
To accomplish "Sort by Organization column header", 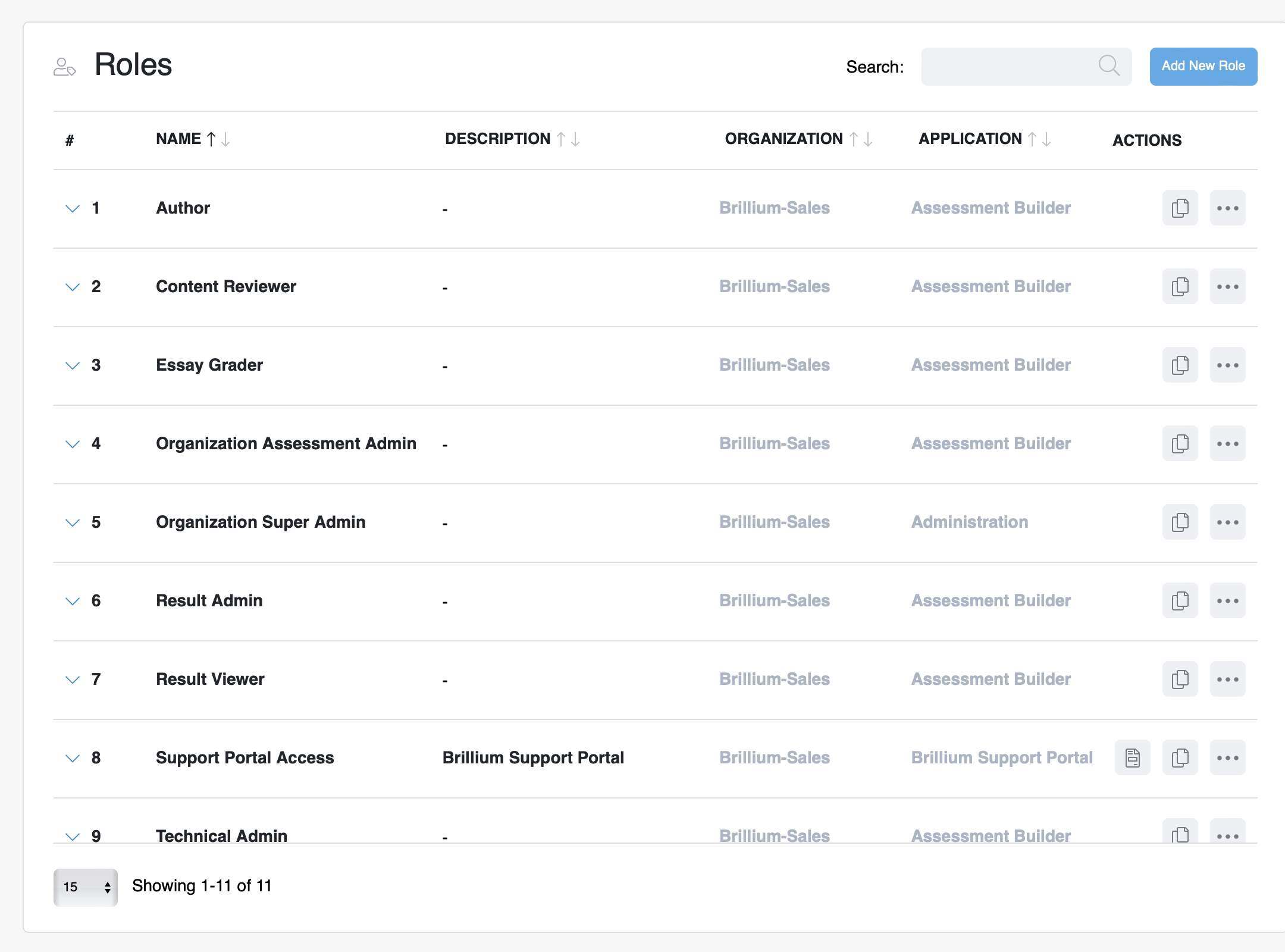I will click(x=783, y=139).
